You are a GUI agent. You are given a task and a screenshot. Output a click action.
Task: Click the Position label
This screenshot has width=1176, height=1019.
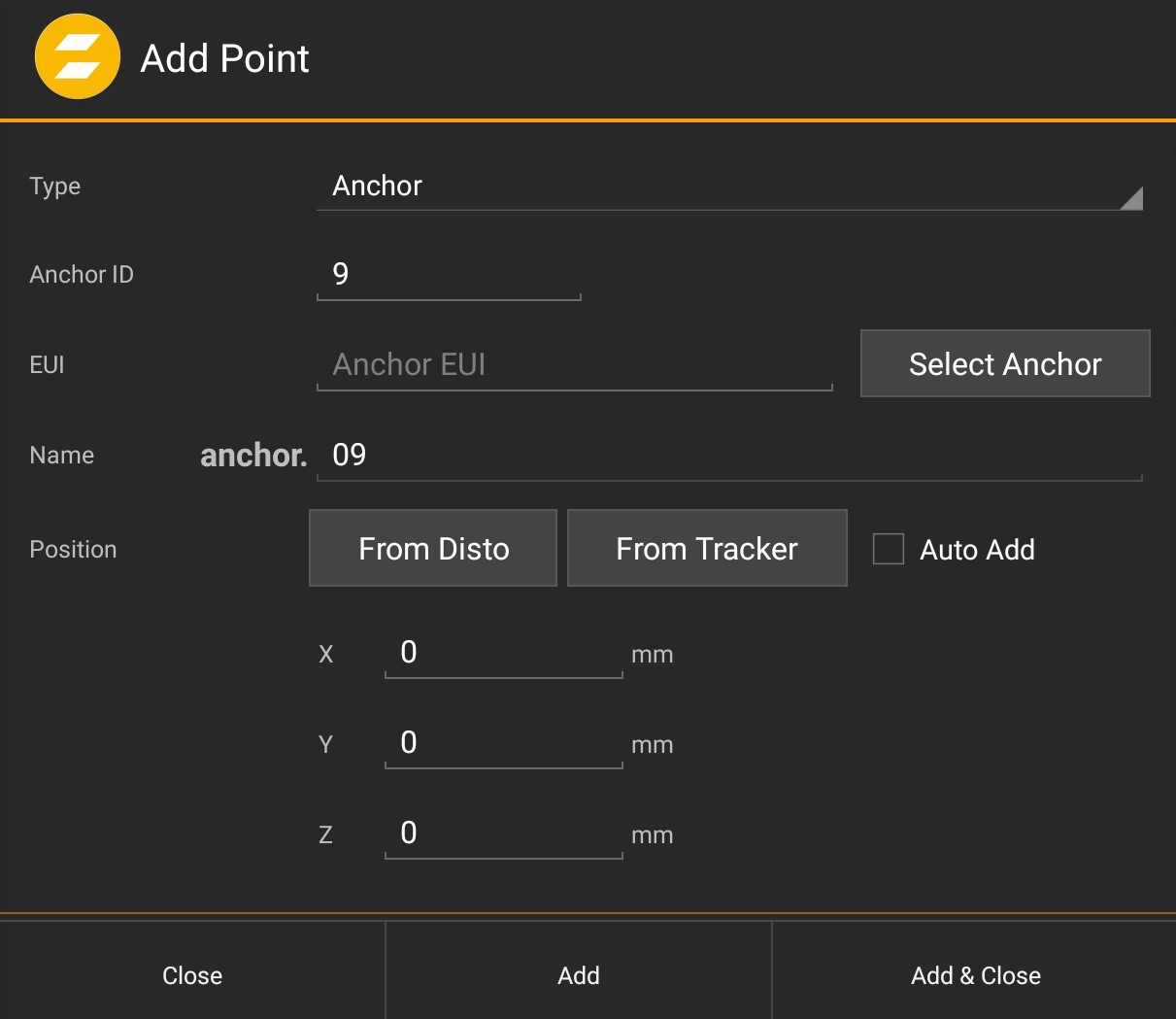tap(73, 550)
